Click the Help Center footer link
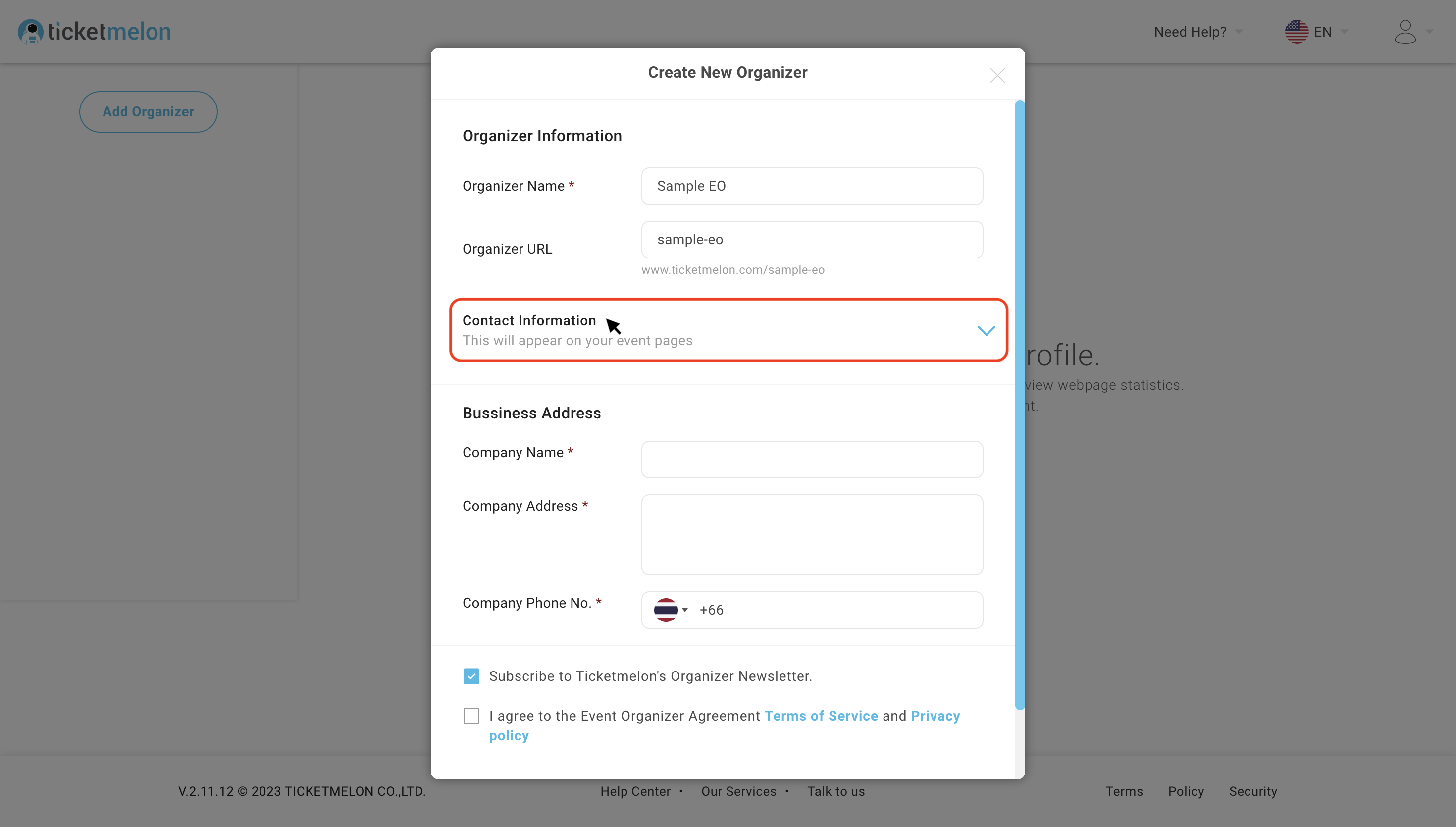 (x=635, y=791)
